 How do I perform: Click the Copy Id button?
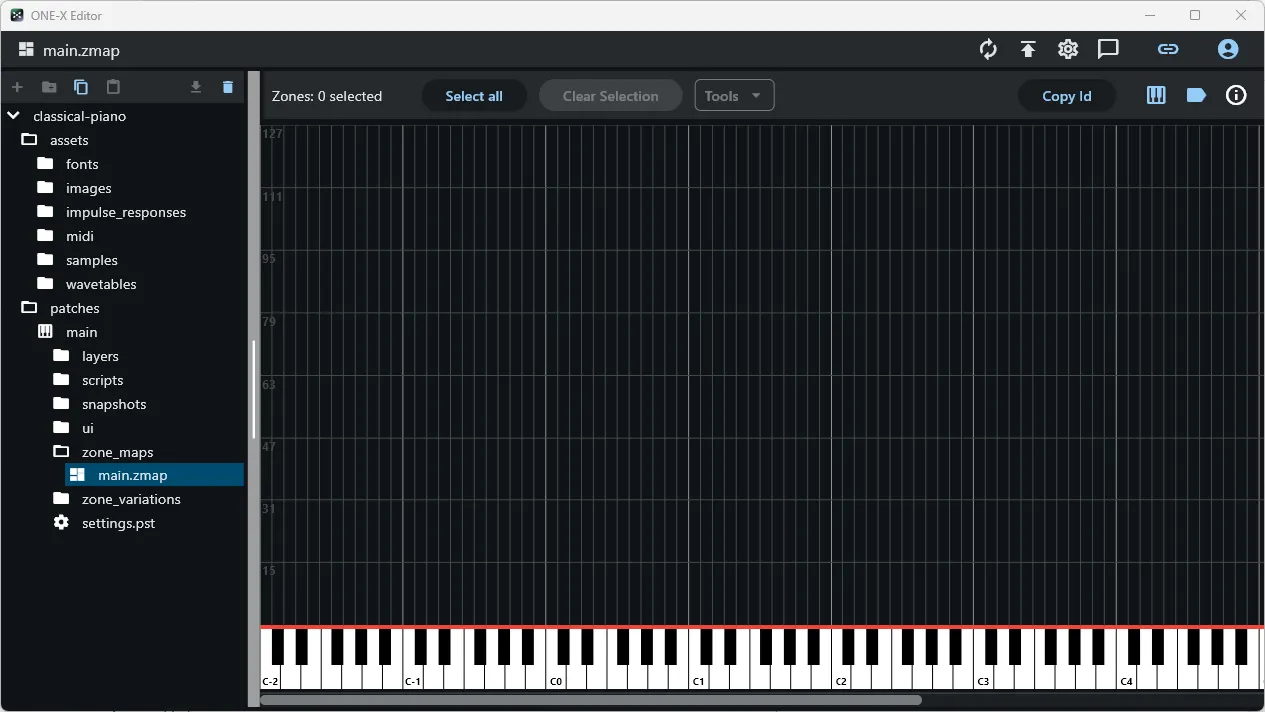1066,96
